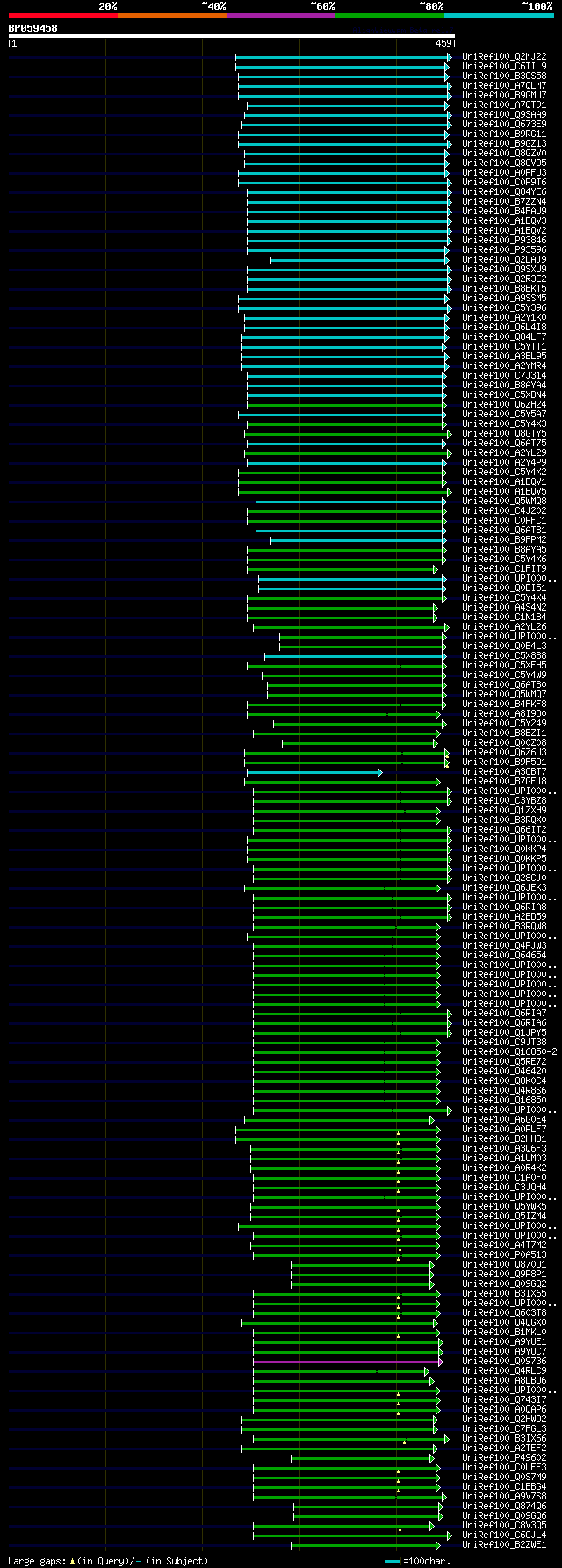562x1568 pixels.
Task: Select the UniRef100_Q8GTY5 label
Action: point(505,433)
